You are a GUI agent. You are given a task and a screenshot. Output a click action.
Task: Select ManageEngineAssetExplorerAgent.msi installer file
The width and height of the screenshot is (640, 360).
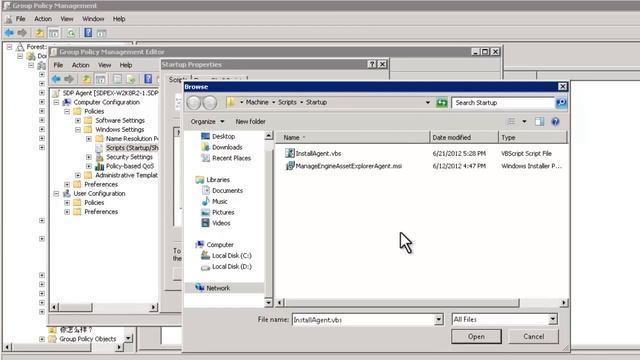click(344, 166)
